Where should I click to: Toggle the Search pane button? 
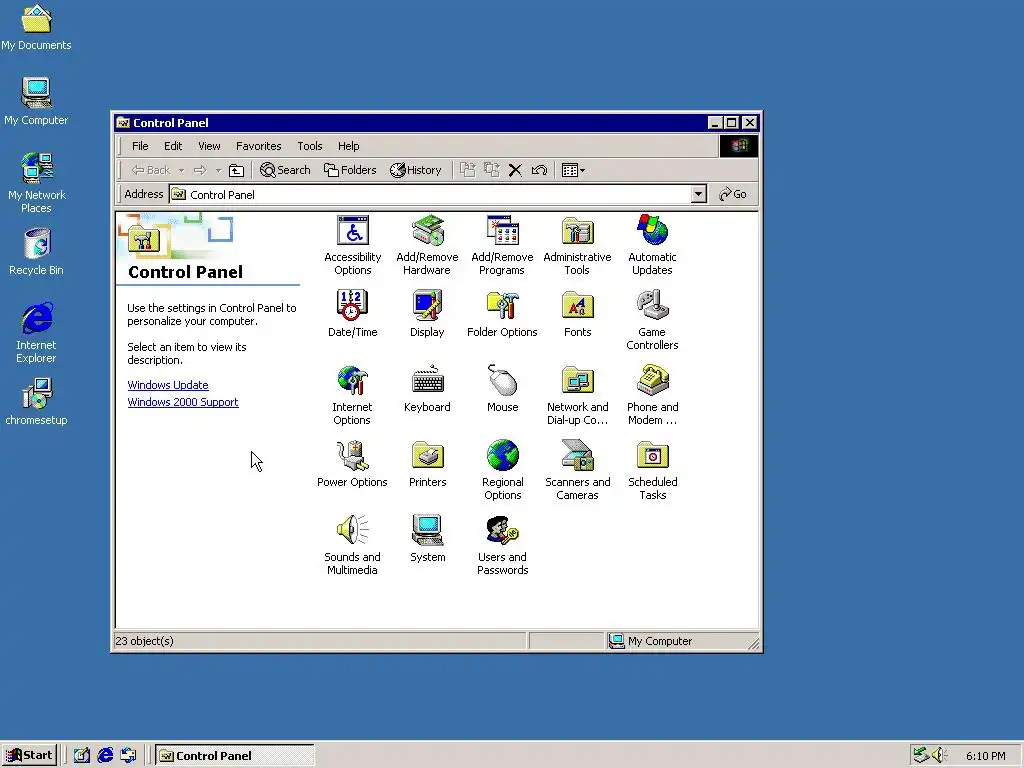tap(285, 170)
